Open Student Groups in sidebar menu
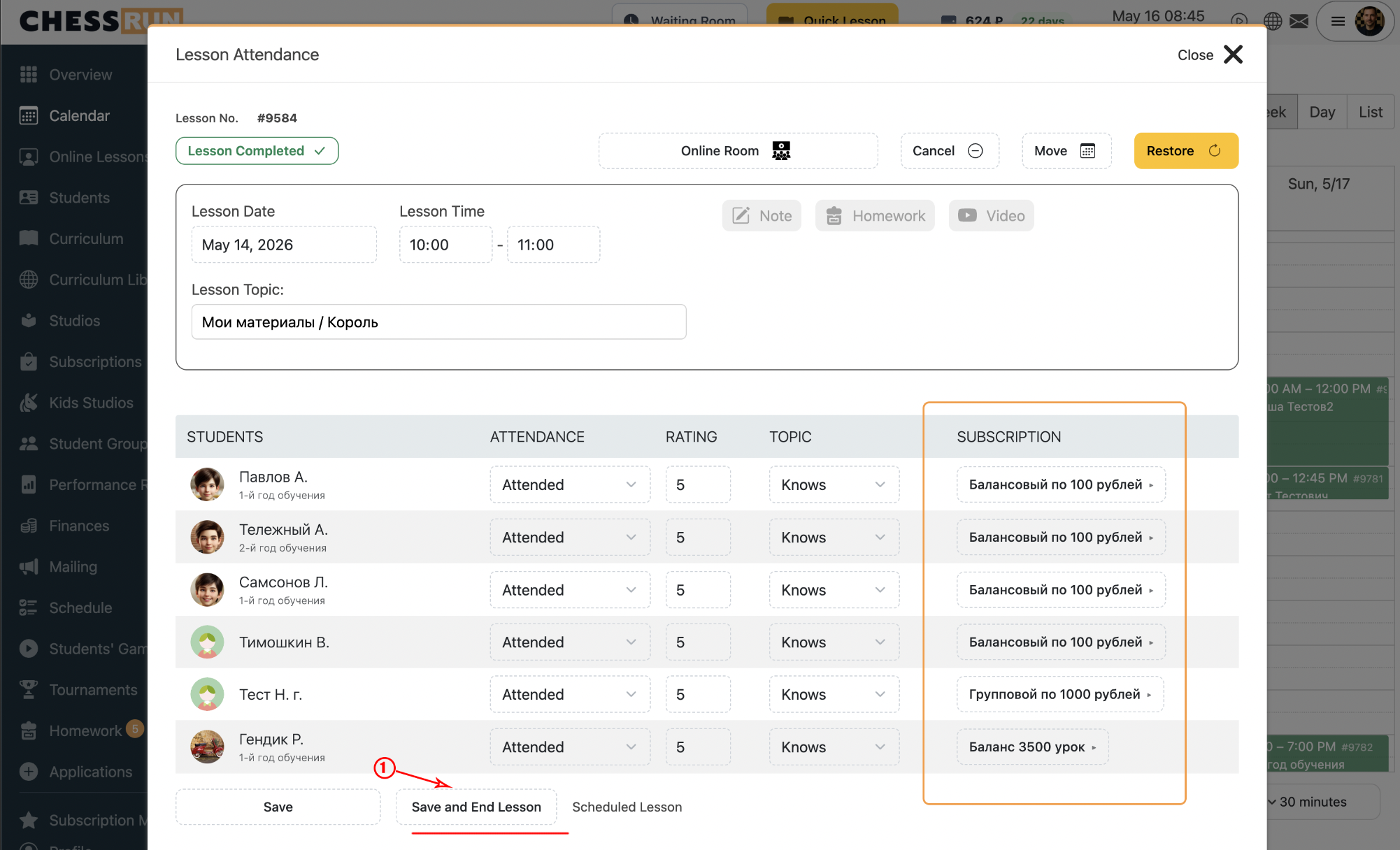The image size is (1400, 850). (83, 444)
